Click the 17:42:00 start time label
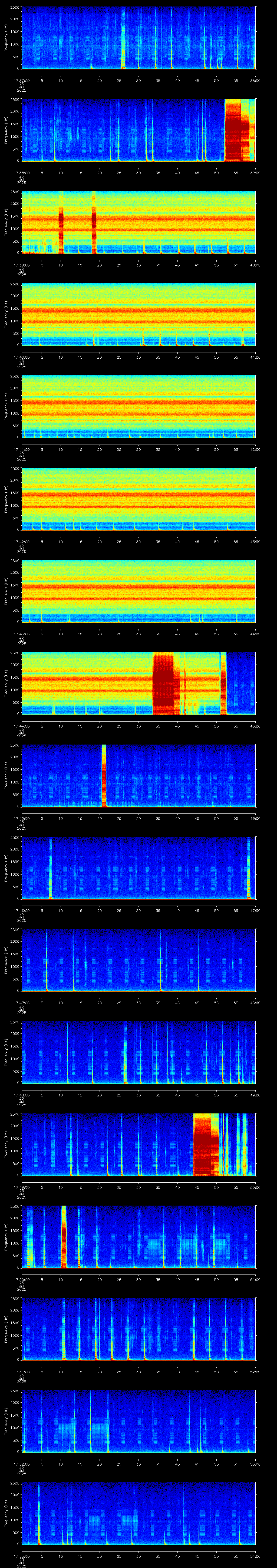The width and height of the screenshot is (277, 1568). point(21,542)
